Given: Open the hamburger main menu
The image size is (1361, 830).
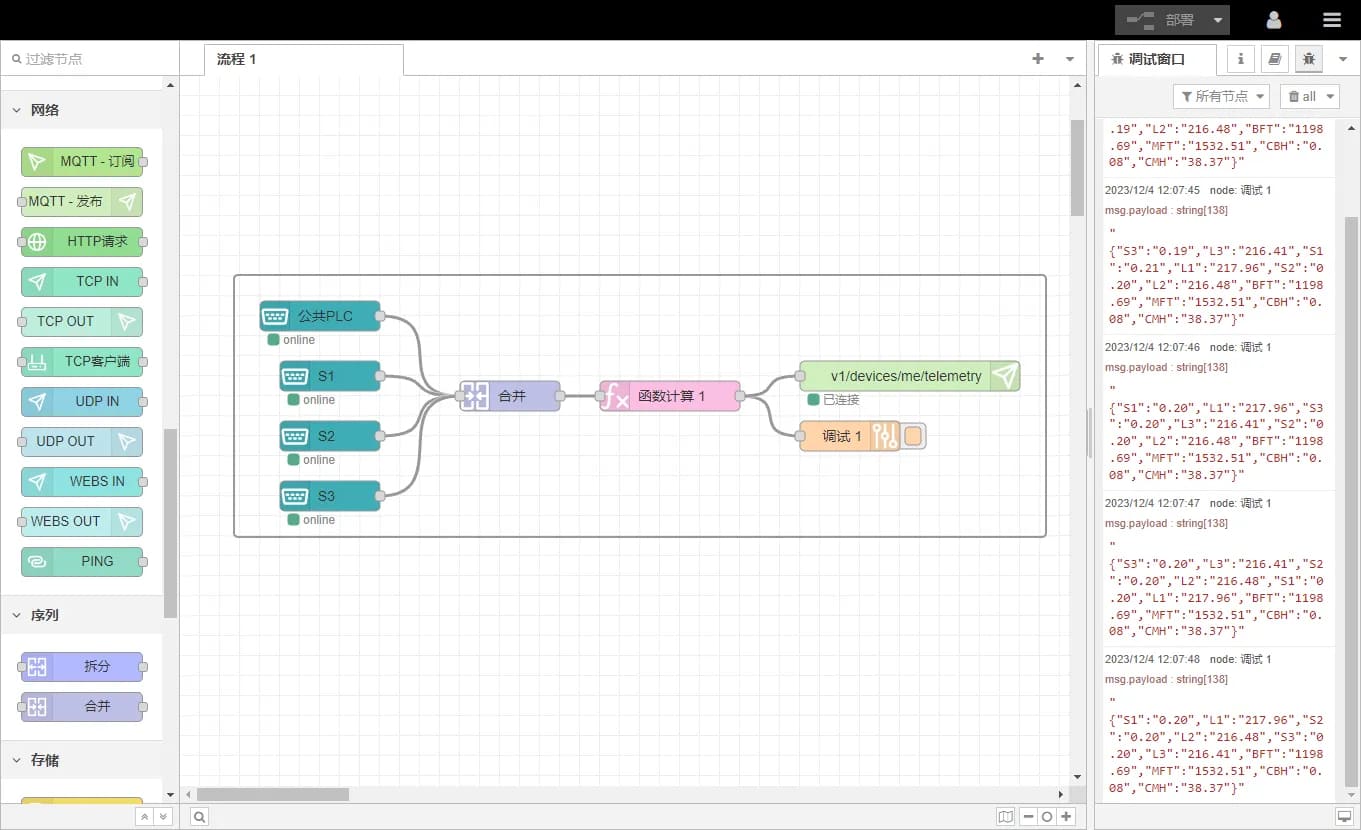Looking at the screenshot, I should click(x=1331, y=20).
